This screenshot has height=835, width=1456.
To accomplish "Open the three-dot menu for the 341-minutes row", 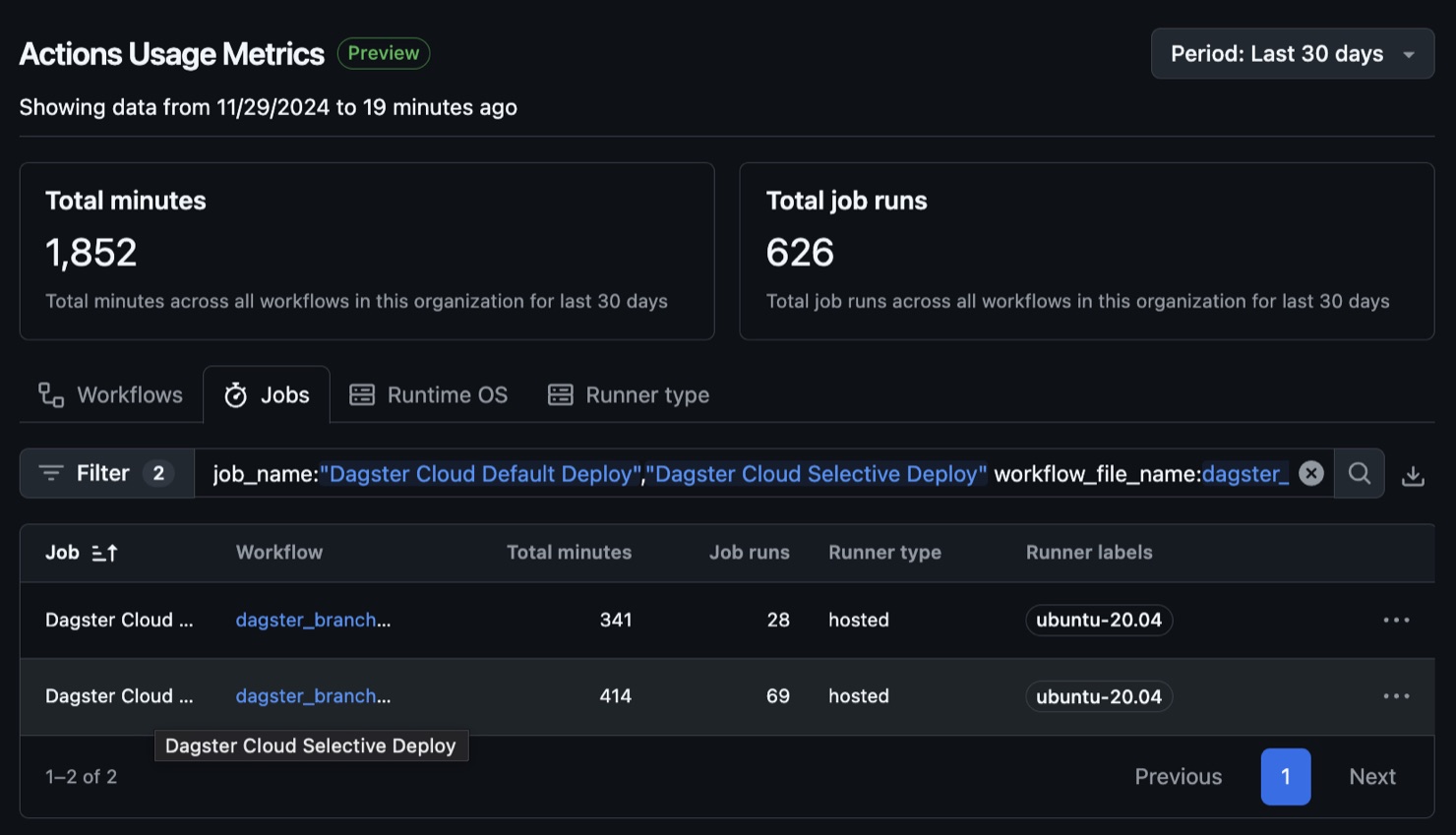I will pos(1396,620).
